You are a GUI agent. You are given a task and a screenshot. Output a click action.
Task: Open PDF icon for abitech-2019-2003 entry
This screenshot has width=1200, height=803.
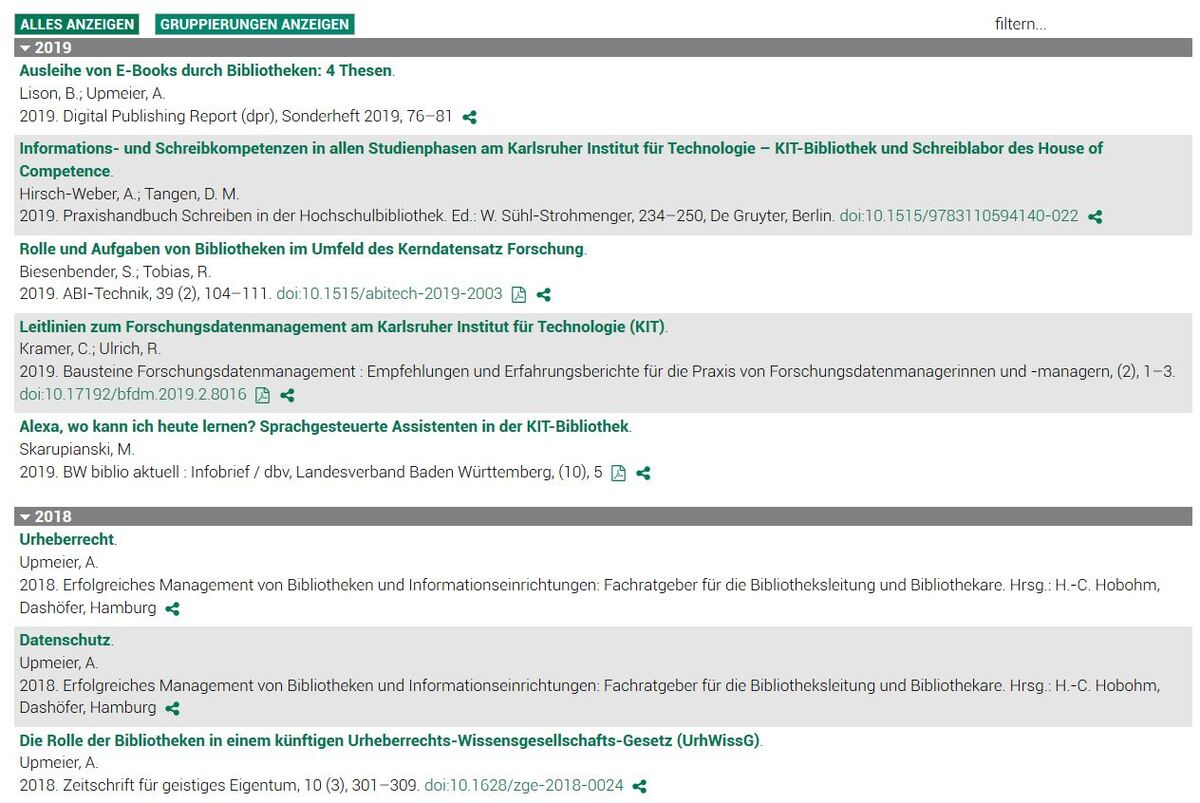519,295
